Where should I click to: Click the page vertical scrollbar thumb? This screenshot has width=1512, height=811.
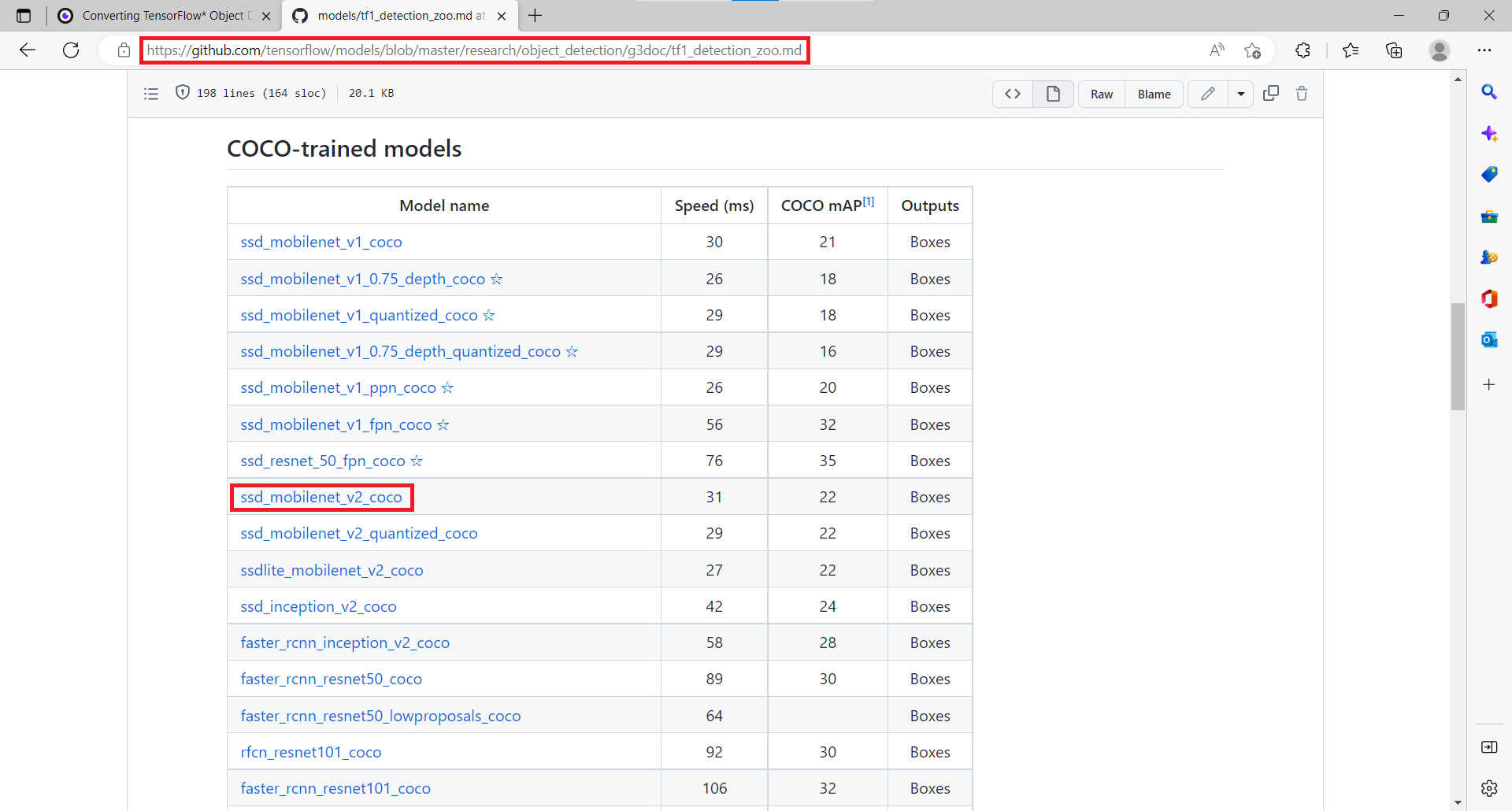pyautogui.click(x=1458, y=357)
